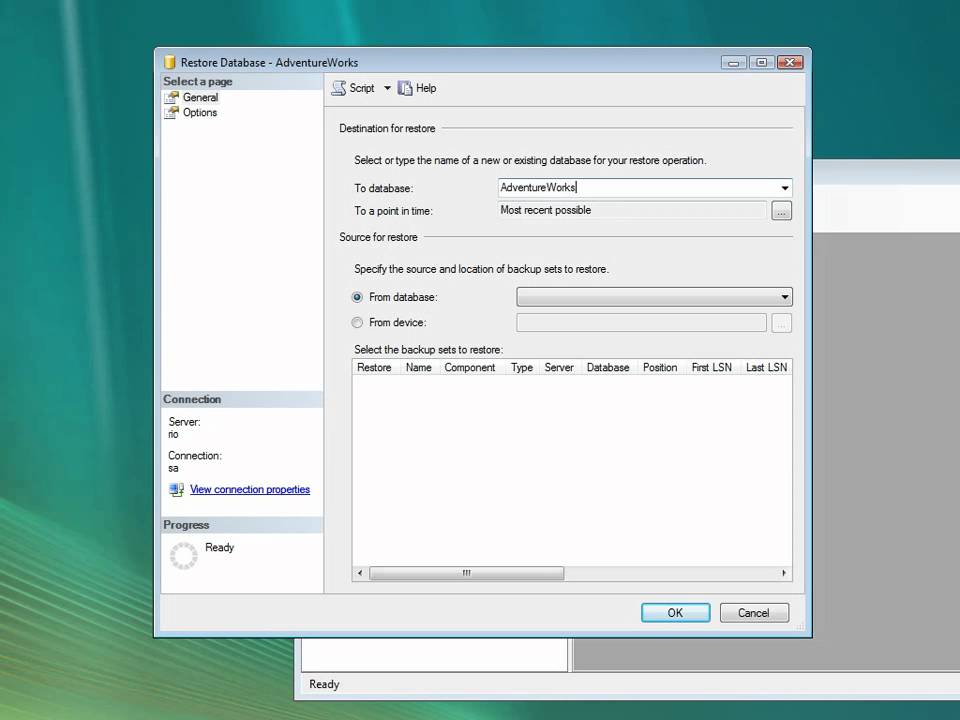Close the Restore Database dialog
The image size is (960, 720).
790,62
